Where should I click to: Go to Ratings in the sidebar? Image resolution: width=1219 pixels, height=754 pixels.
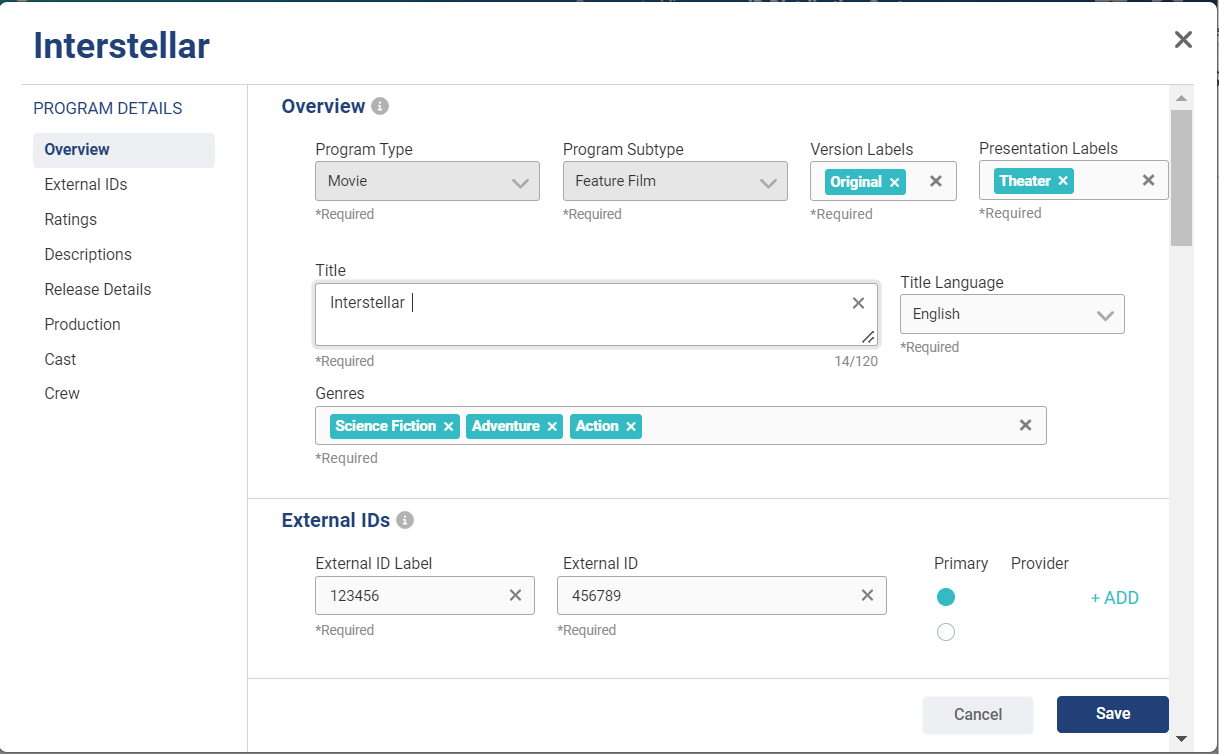[x=71, y=219]
